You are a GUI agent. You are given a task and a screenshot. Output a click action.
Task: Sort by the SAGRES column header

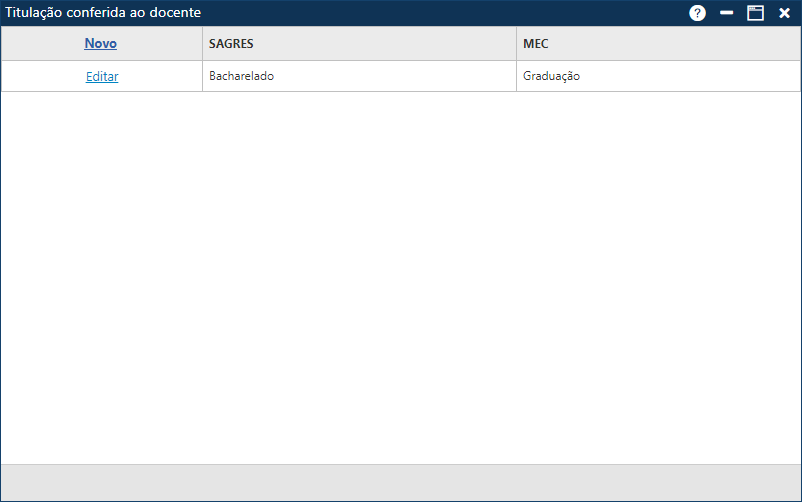230,44
